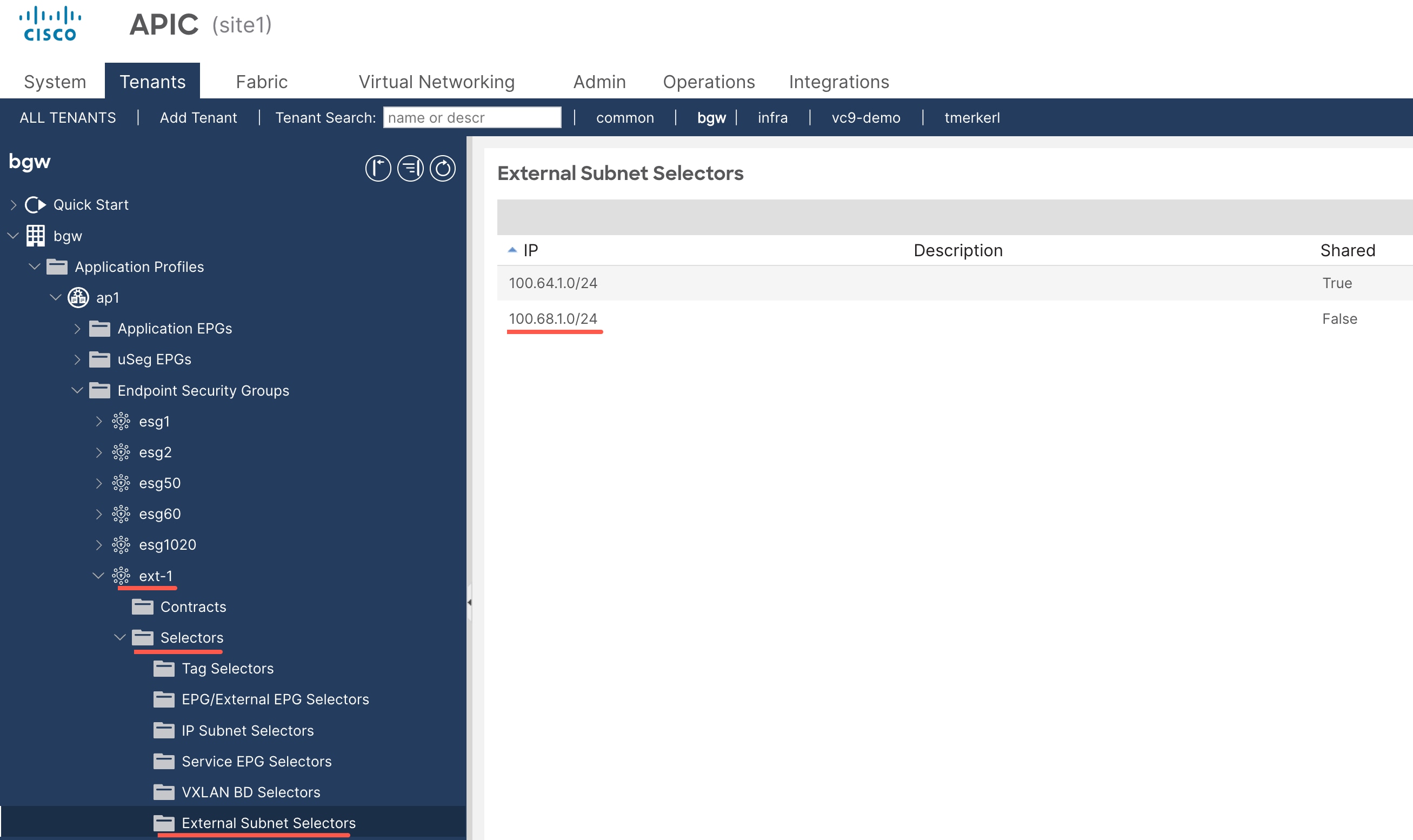Go to the Admin tab
The image size is (1413, 840).
pyautogui.click(x=599, y=82)
